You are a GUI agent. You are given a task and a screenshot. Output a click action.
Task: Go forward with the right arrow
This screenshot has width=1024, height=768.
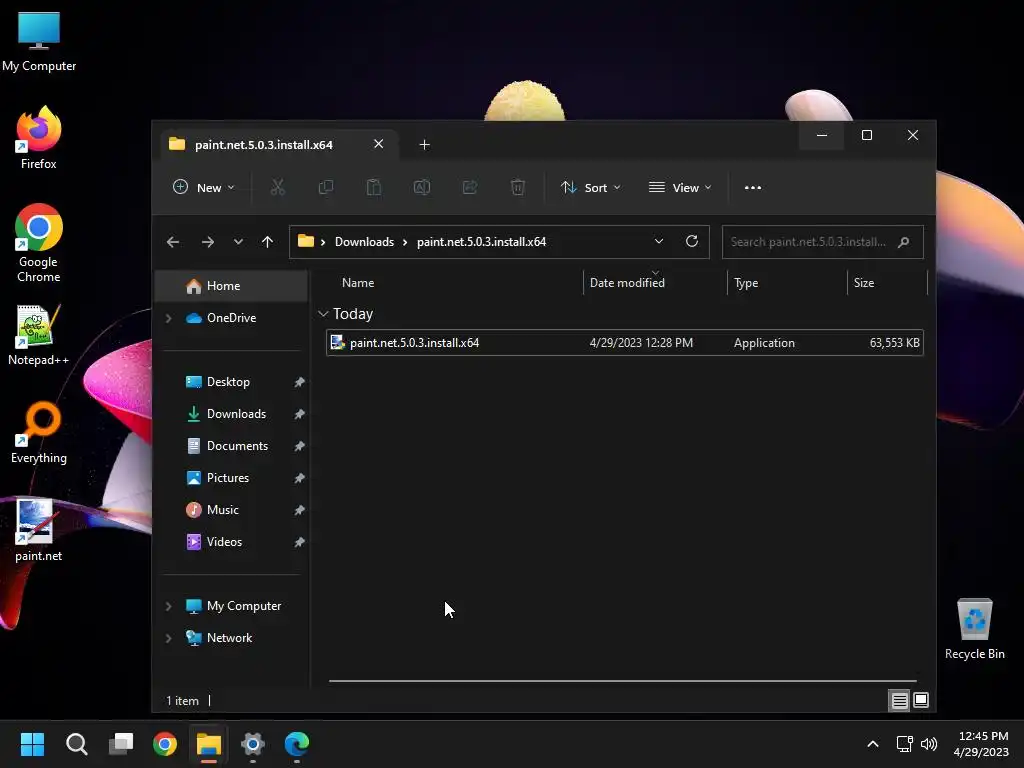(208, 242)
